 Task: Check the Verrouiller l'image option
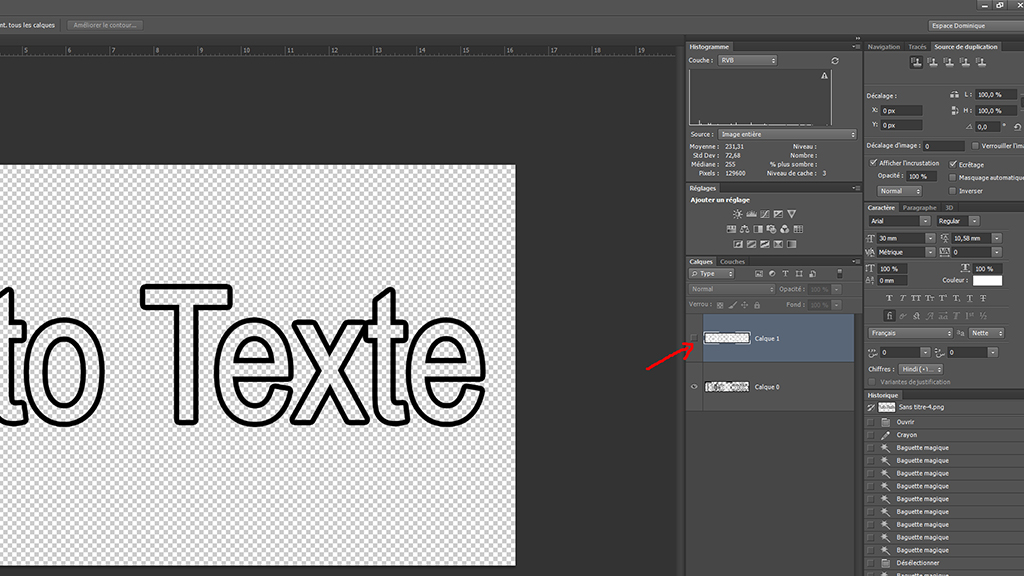pos(975,146)
